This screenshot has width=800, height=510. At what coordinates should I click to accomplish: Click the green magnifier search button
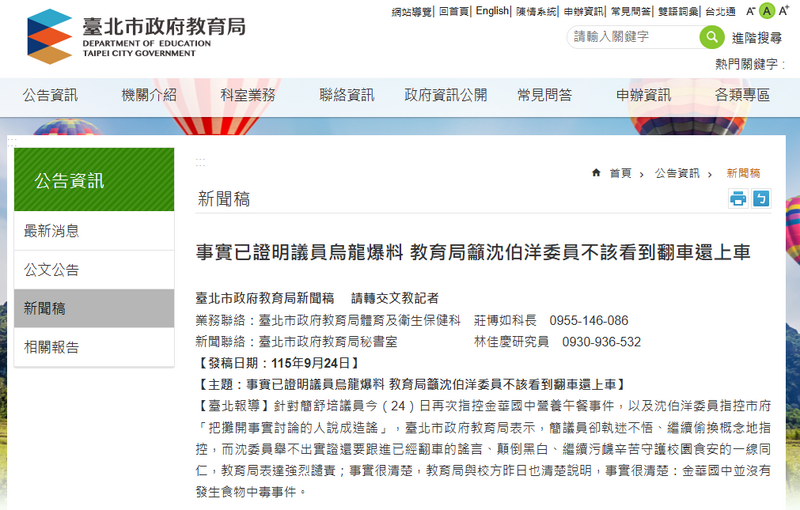point(712,37)
